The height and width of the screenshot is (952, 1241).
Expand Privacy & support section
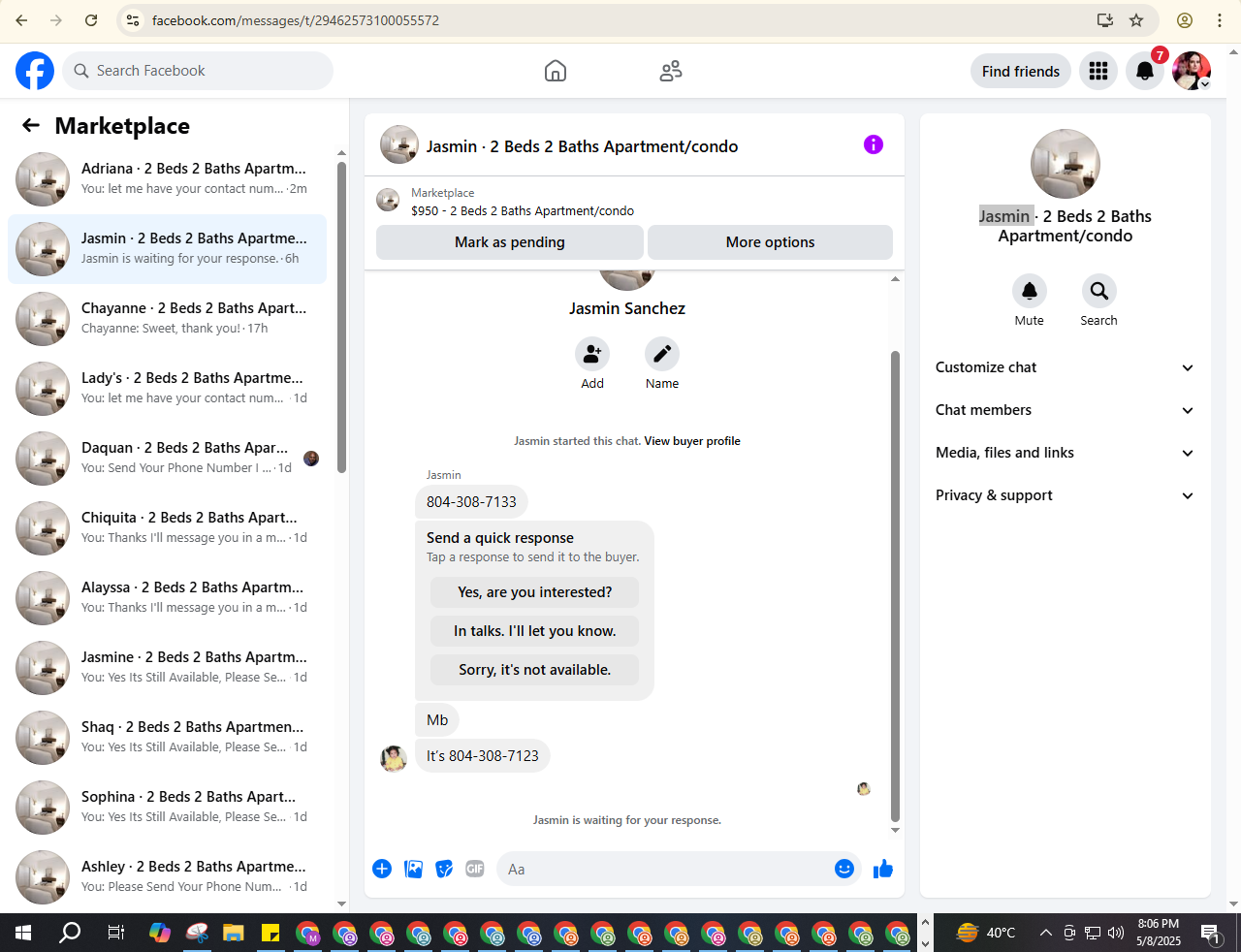(1065, 495)
